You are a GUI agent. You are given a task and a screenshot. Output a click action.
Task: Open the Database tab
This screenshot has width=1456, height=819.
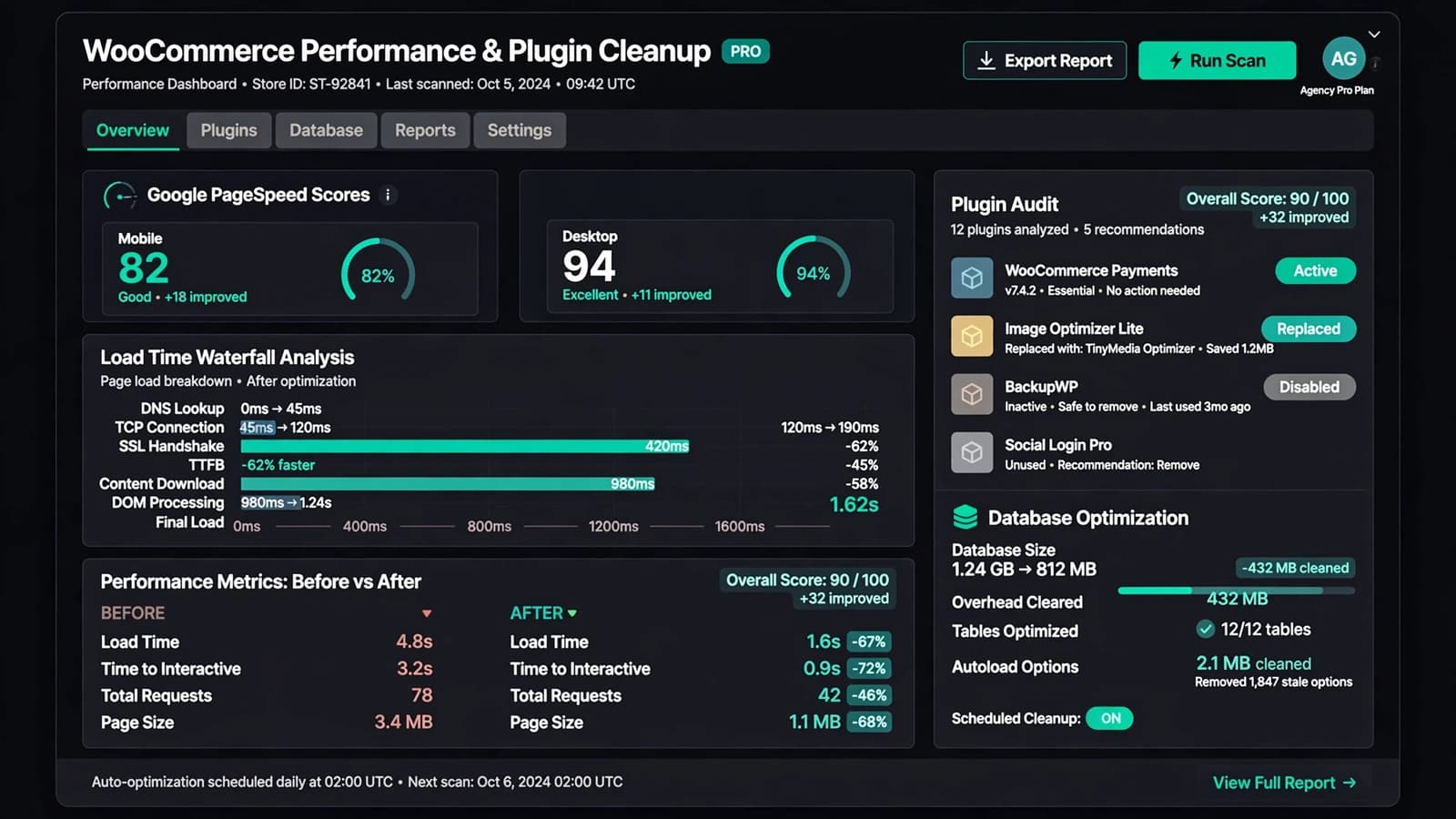pos(326,130)
